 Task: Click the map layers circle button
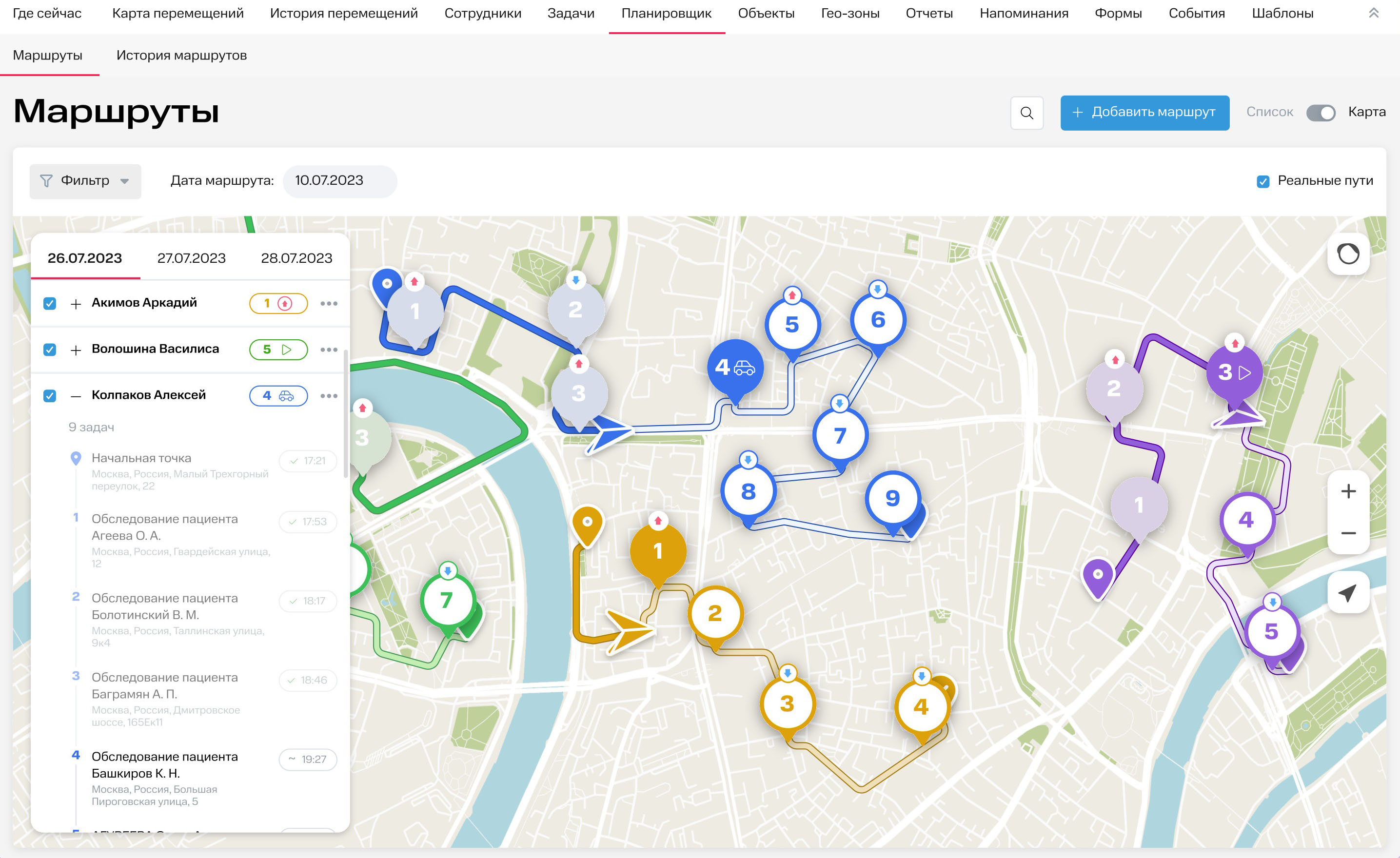pyautogui.click(x=1348, y=253)
